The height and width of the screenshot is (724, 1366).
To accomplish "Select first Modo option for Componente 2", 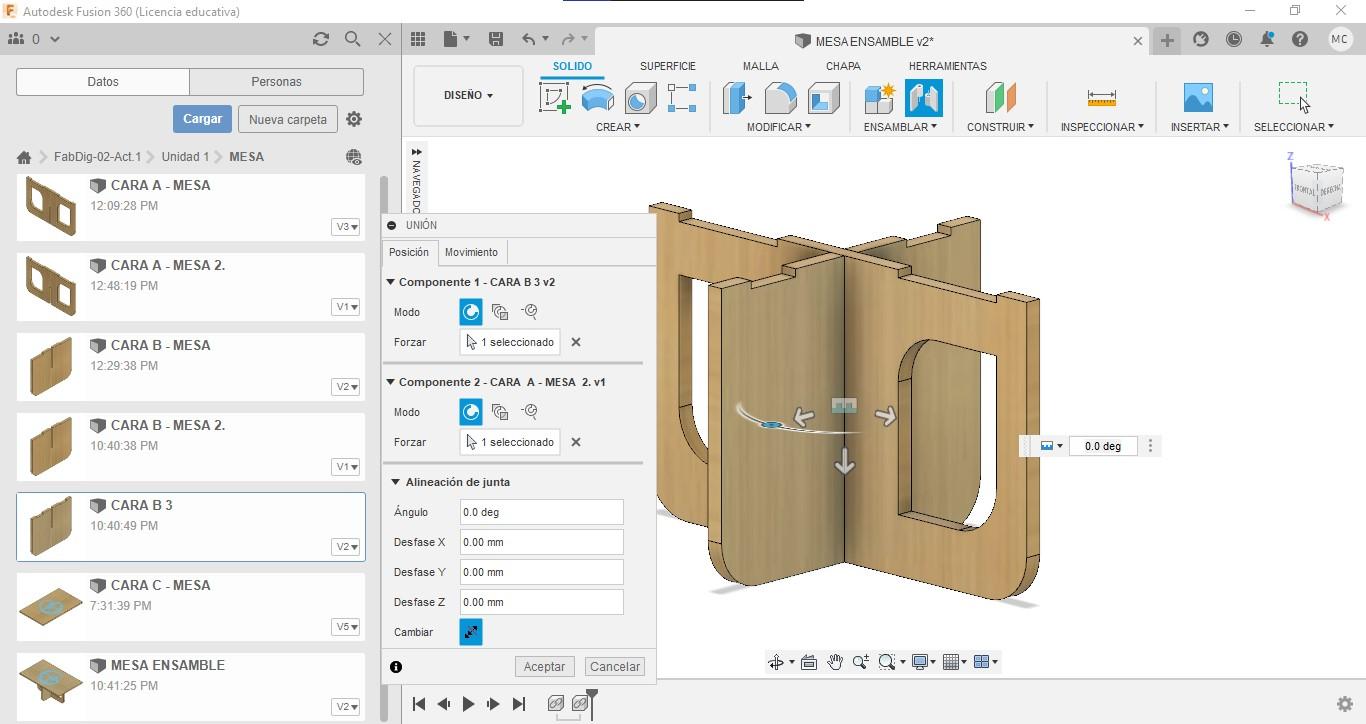I will [471, 412].
